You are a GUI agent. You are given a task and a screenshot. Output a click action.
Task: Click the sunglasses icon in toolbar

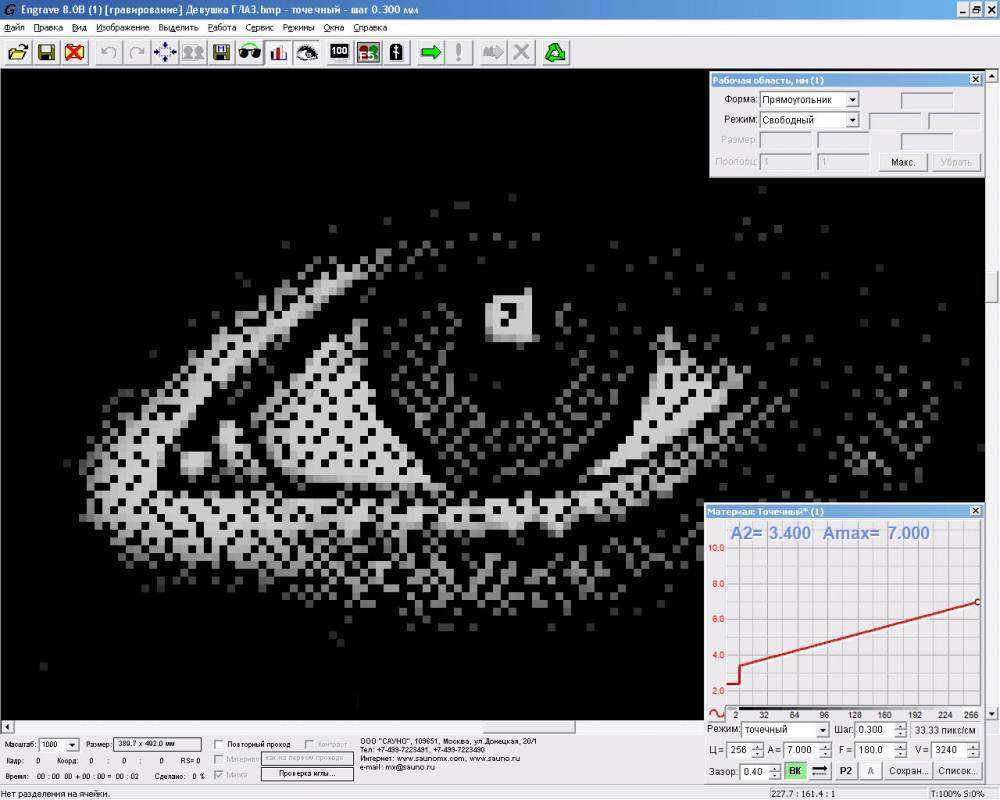click(250, 53)
